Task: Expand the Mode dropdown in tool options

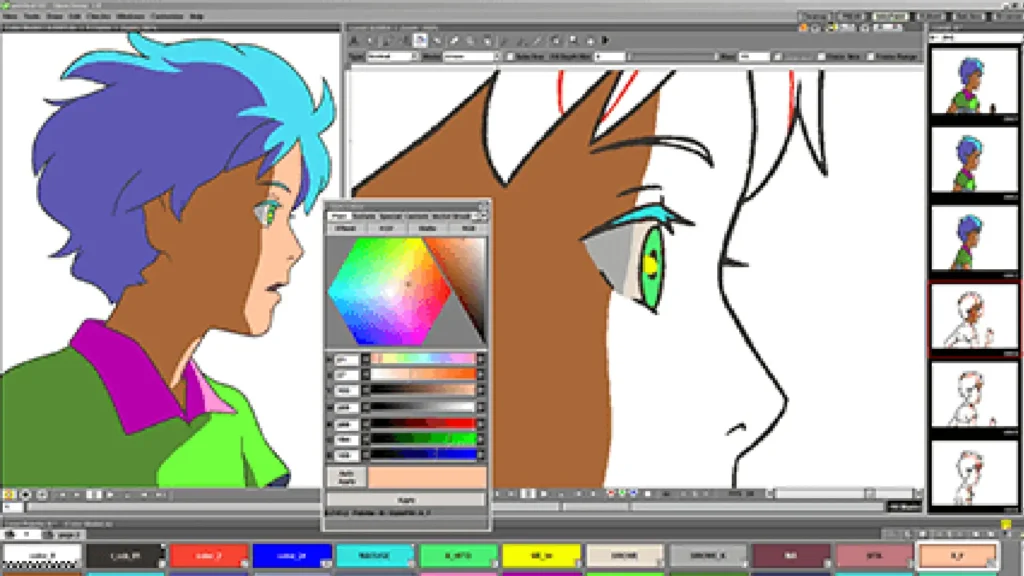Action: [x=470, y=57]
